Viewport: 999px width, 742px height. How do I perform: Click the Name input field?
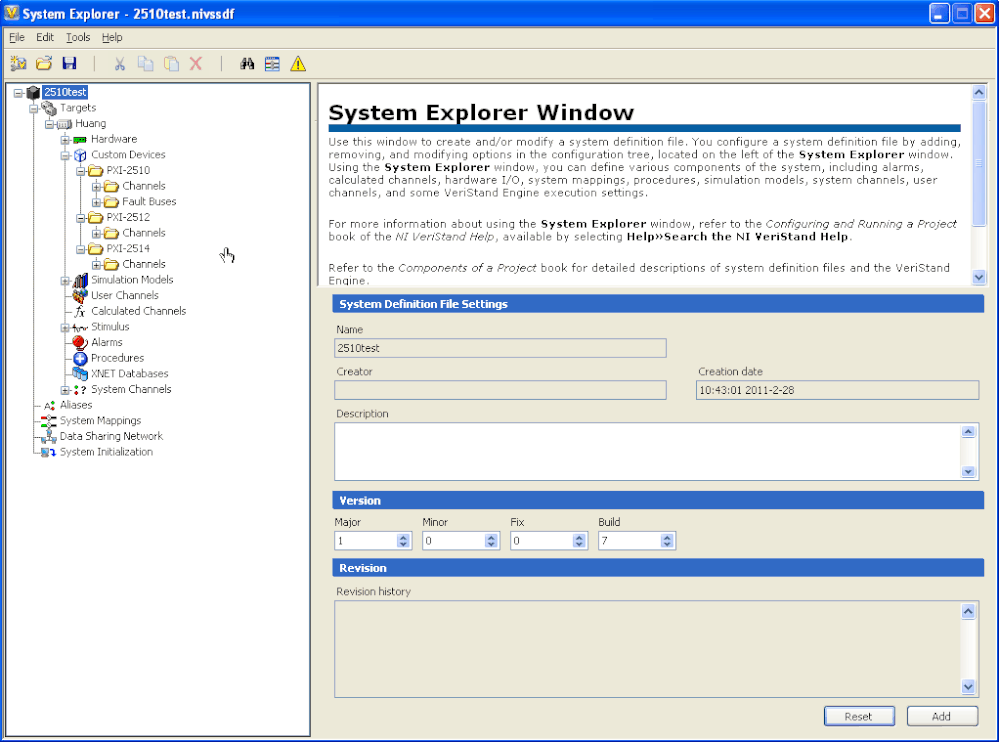[x=500, y=348]
